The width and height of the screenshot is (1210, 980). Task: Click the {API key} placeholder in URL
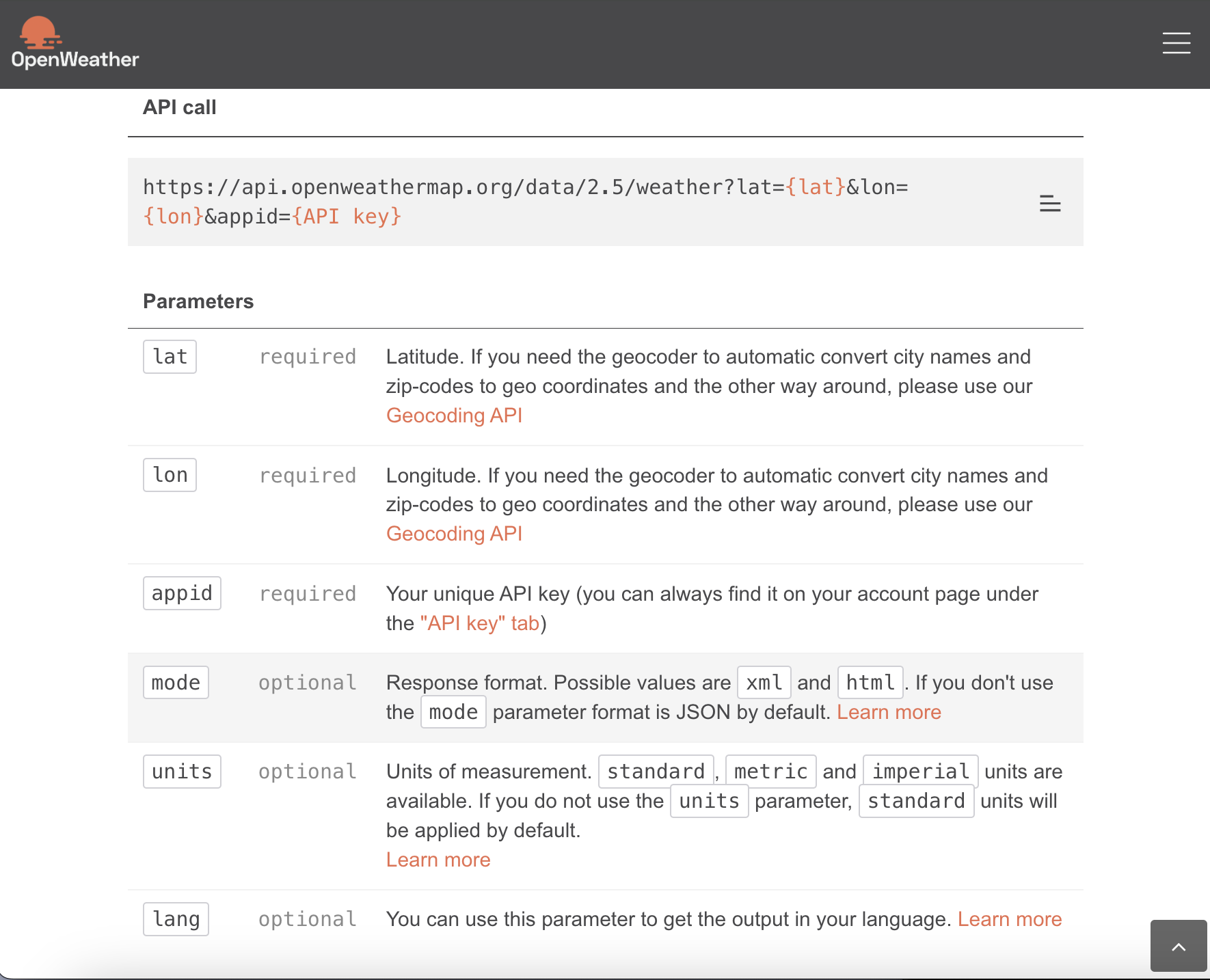point(347,217)
